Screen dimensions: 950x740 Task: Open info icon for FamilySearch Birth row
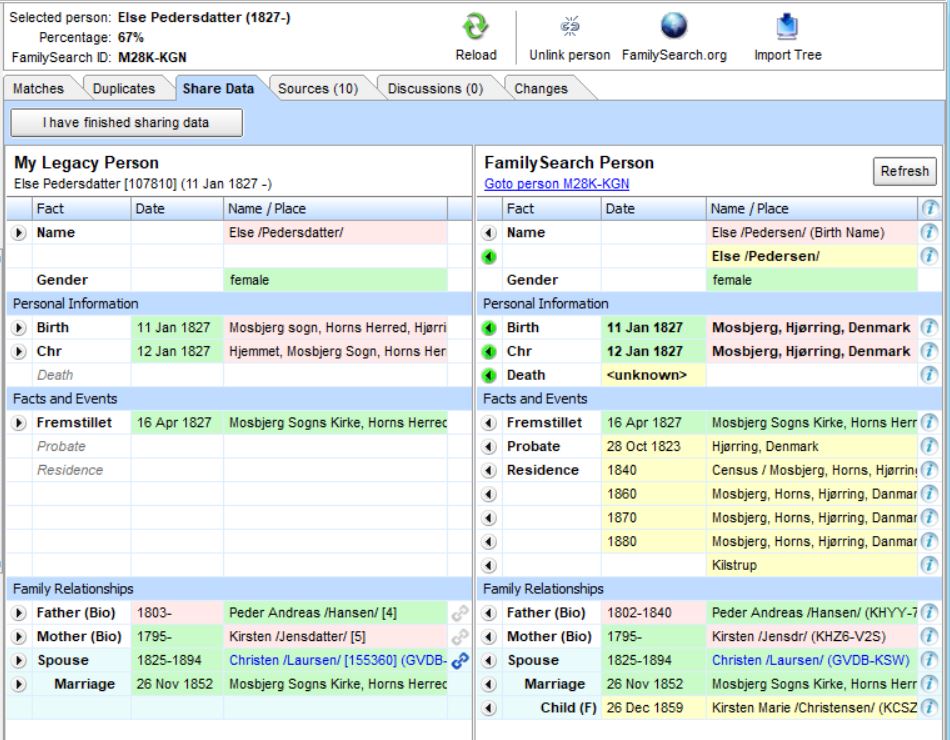click(929, 328)
